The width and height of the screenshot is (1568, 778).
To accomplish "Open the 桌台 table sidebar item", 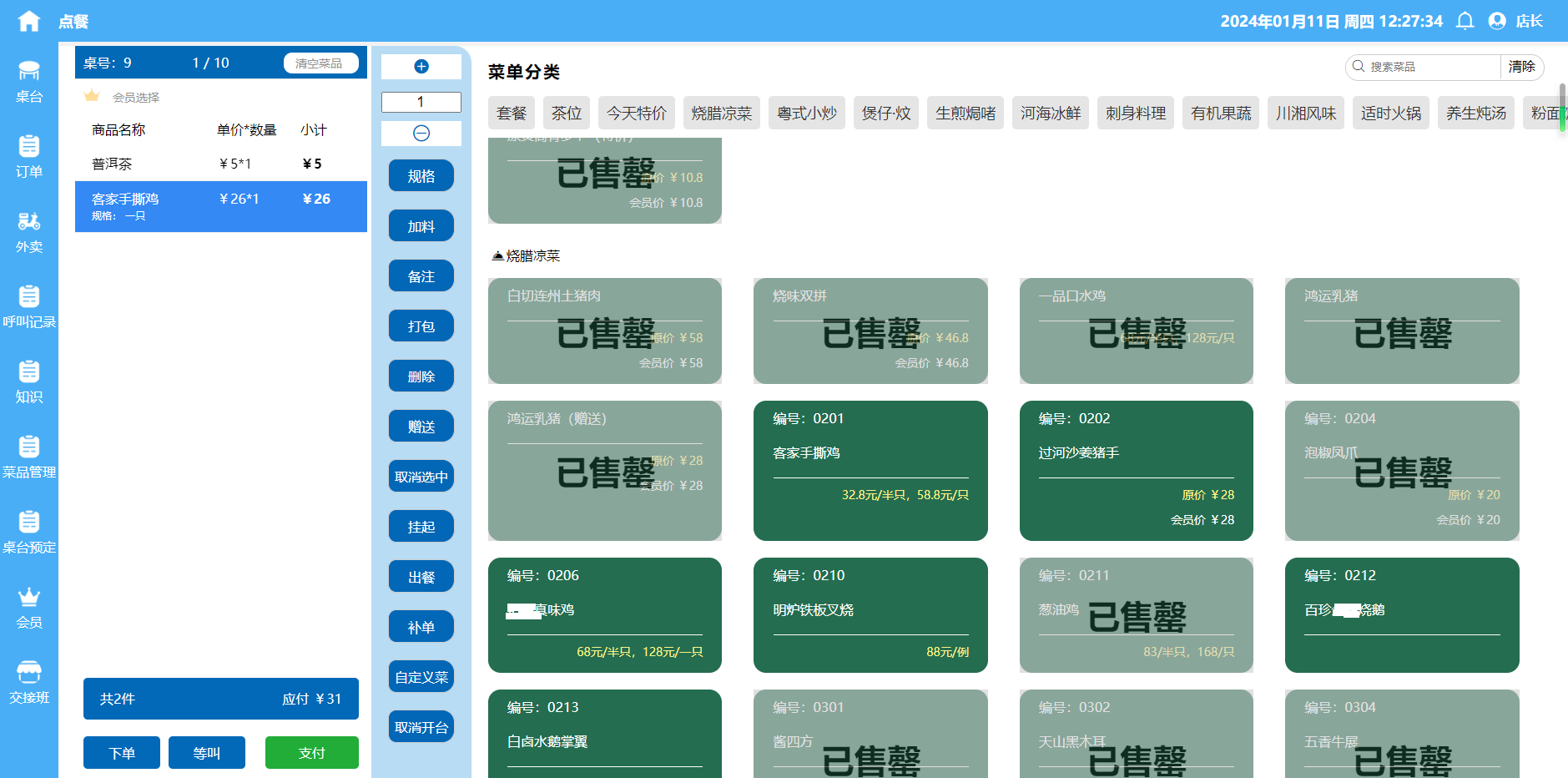I will tap(29, 82).
